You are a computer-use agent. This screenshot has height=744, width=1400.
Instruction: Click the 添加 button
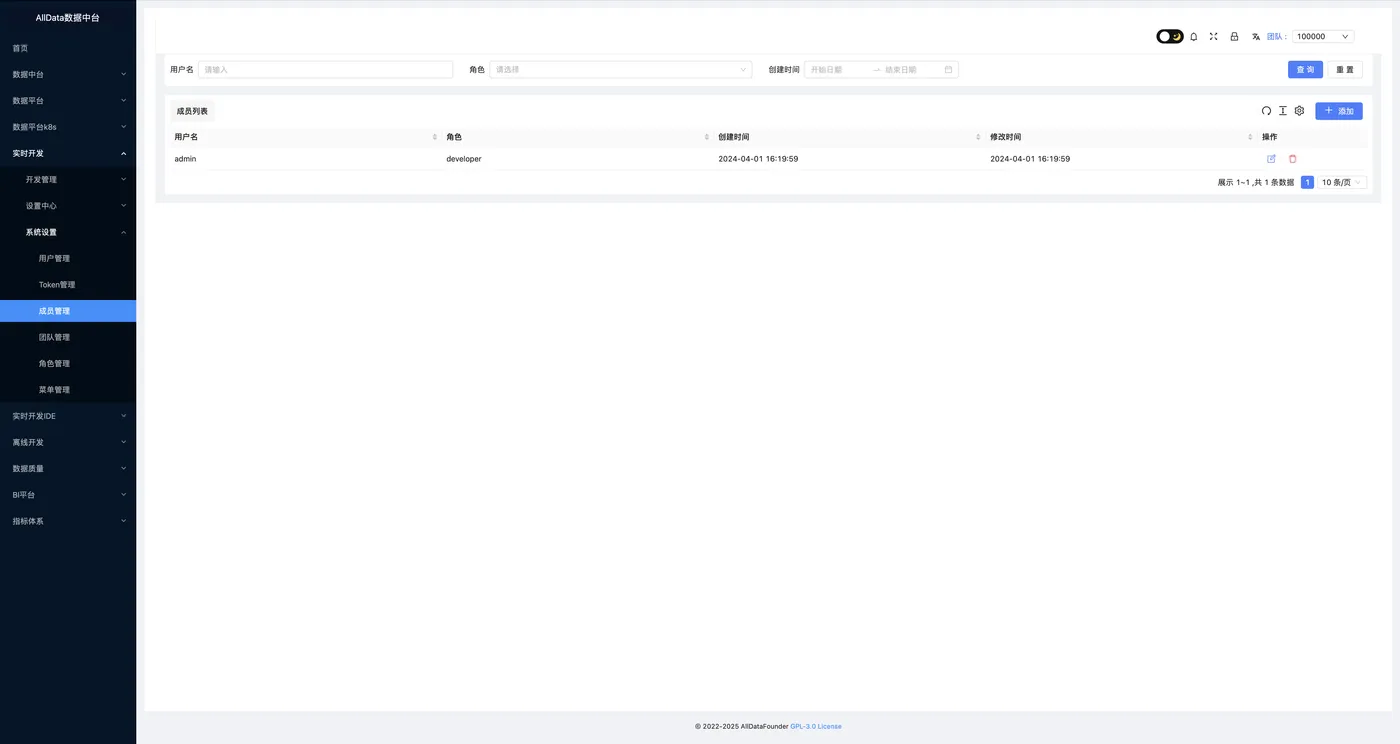tap(1339, 111)
